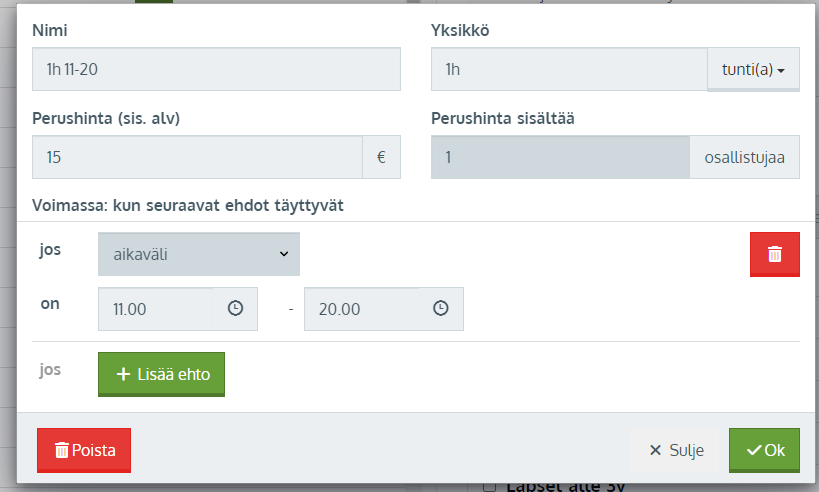Screen dimensions: 819x492
Task: Select the Perushinta sisältää participants field
Action: point(560,157)
